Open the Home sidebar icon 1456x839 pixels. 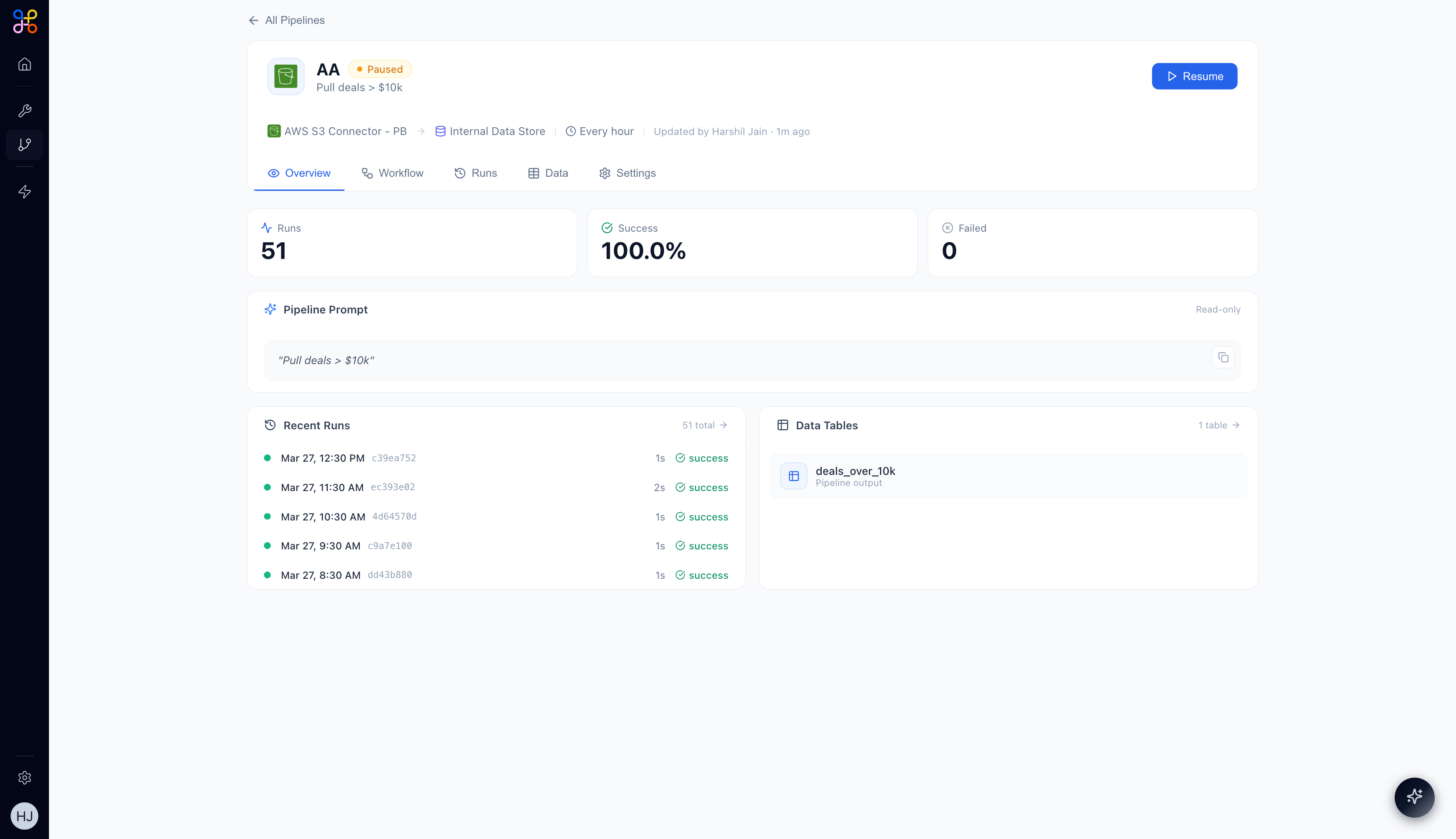24,64
